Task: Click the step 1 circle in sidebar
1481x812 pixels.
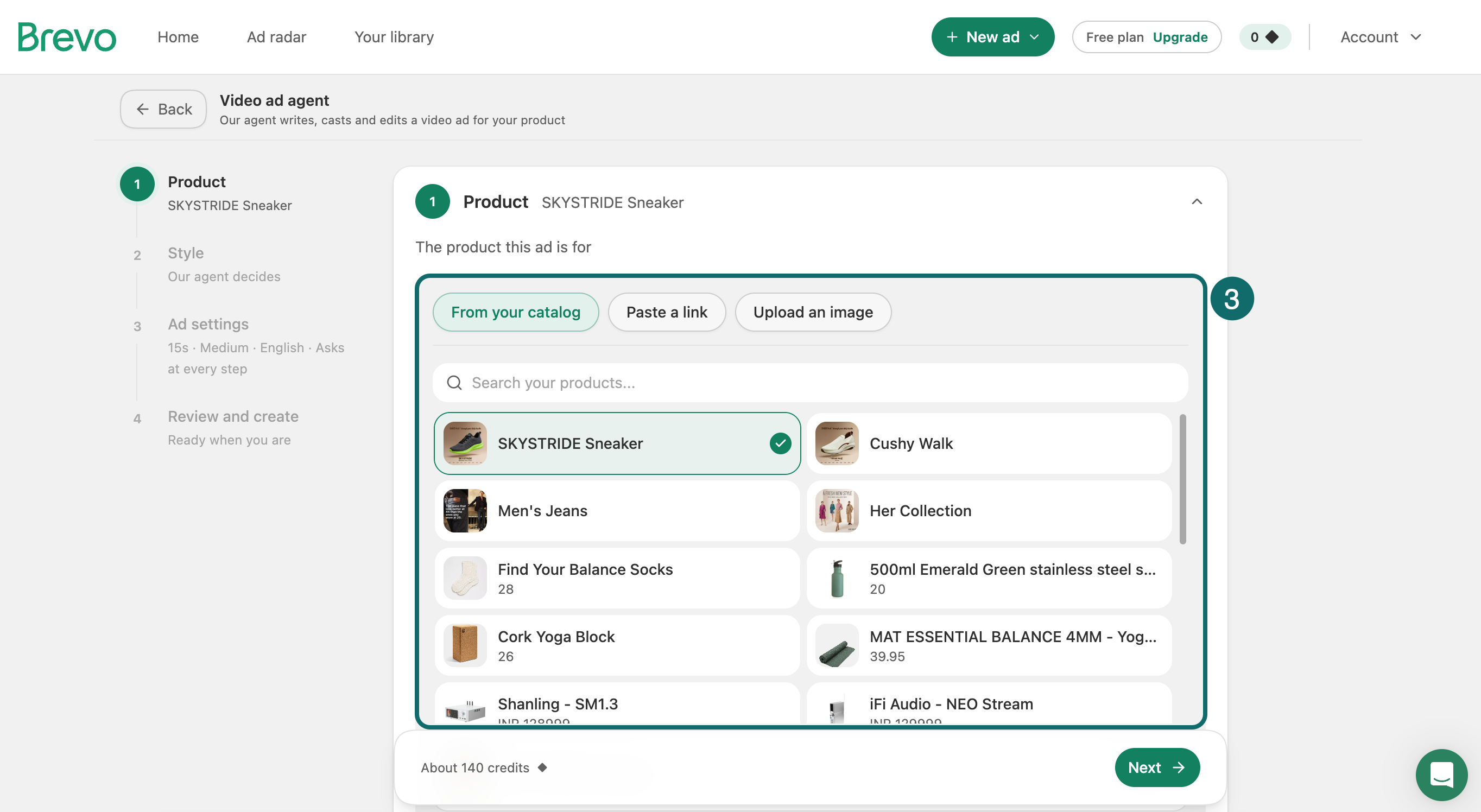Action: (137, 184)
